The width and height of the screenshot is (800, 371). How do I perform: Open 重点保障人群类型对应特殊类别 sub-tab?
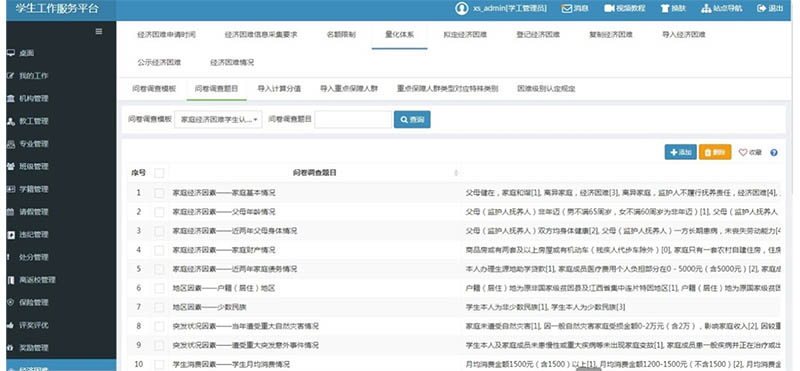click(x=447, y=89)
